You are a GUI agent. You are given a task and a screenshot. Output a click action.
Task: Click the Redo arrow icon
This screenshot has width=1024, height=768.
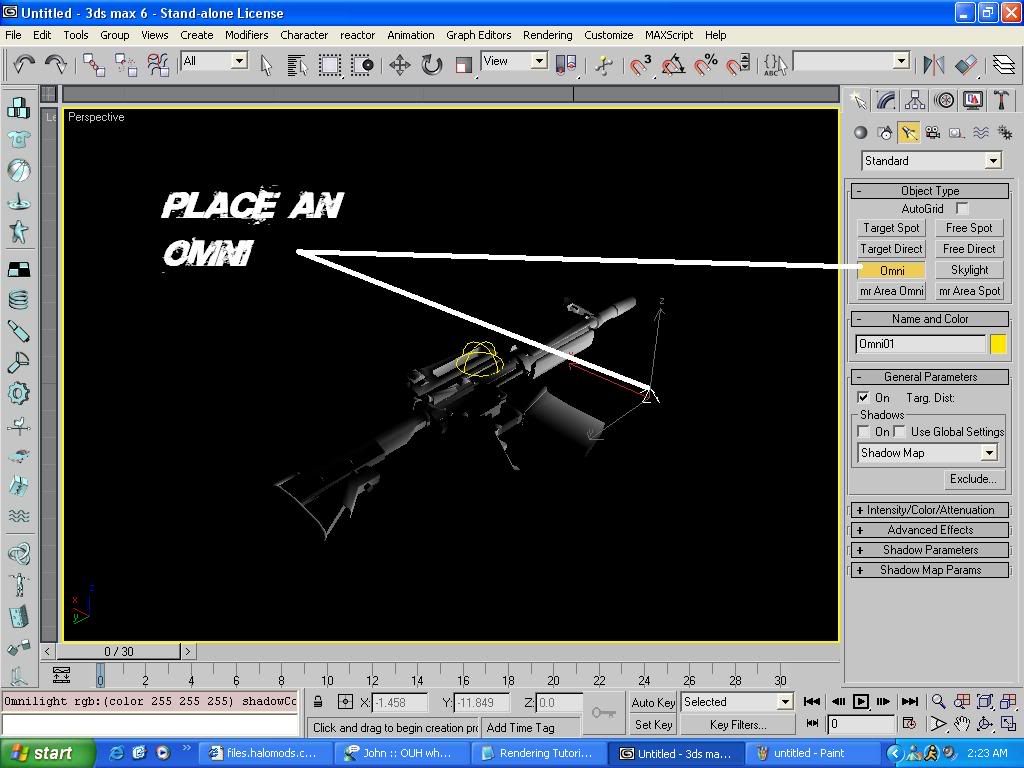tap(56, 64)
